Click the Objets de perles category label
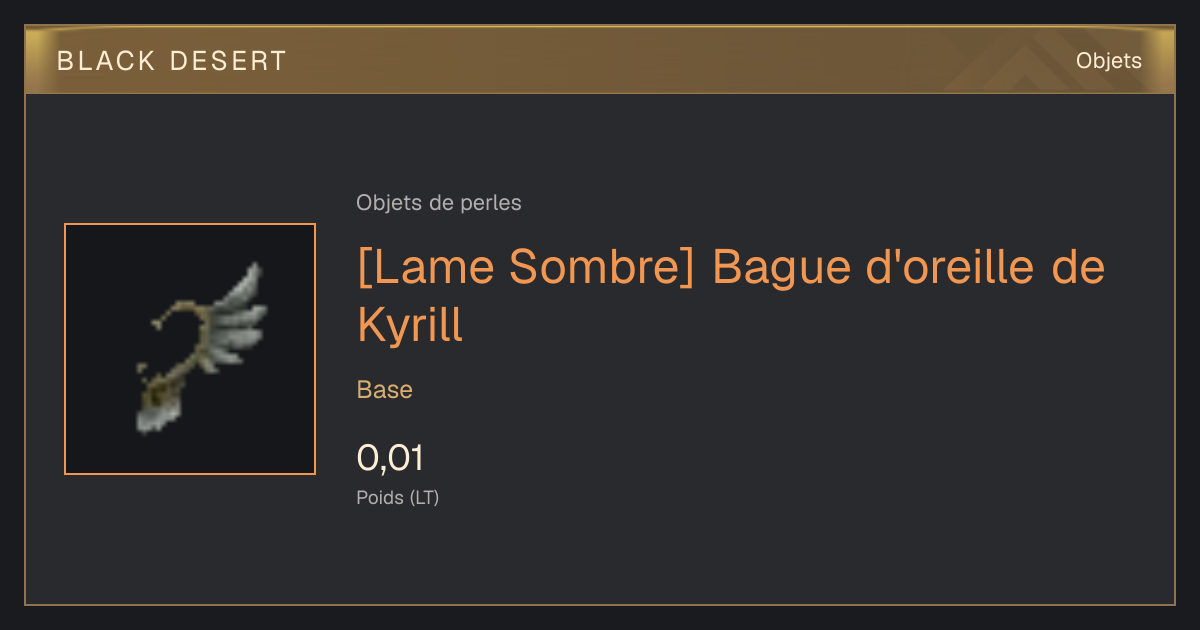This screenshot has width=1200, height=630. point(439,203)
